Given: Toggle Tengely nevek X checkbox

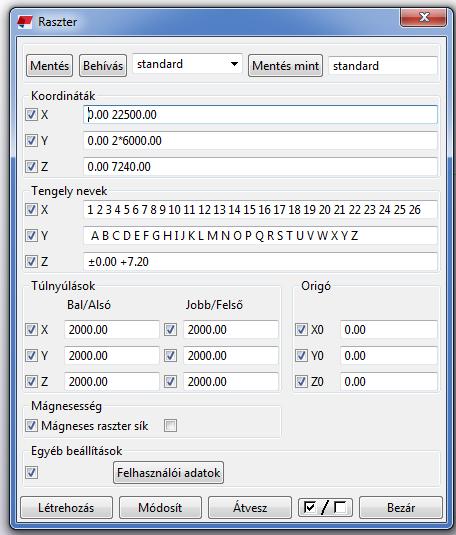Looking at the screenshot, I should pos(31,209).
